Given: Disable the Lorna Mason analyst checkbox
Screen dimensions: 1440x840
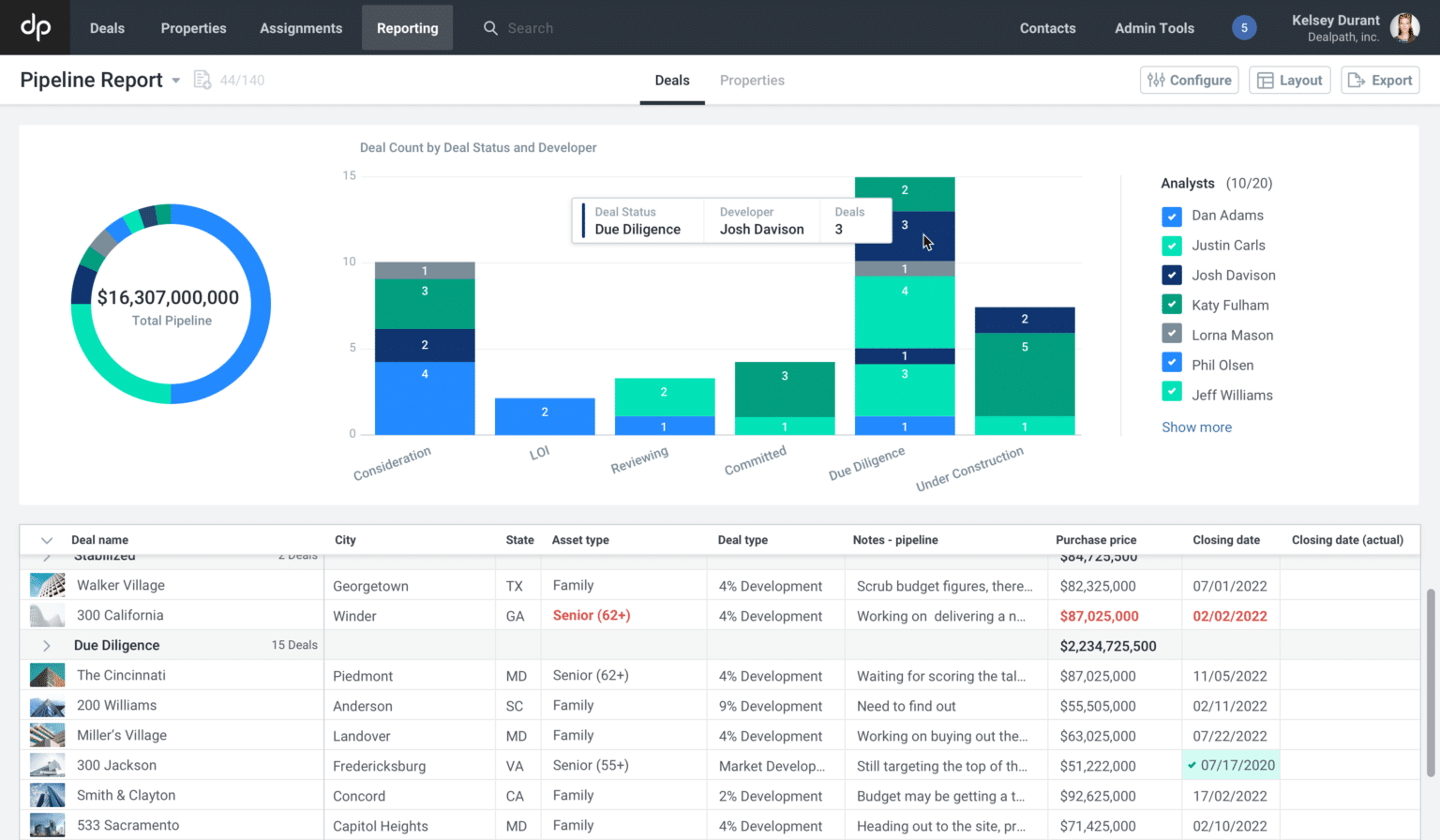Looking at the screenshot, I should [x=1171, y=335].
